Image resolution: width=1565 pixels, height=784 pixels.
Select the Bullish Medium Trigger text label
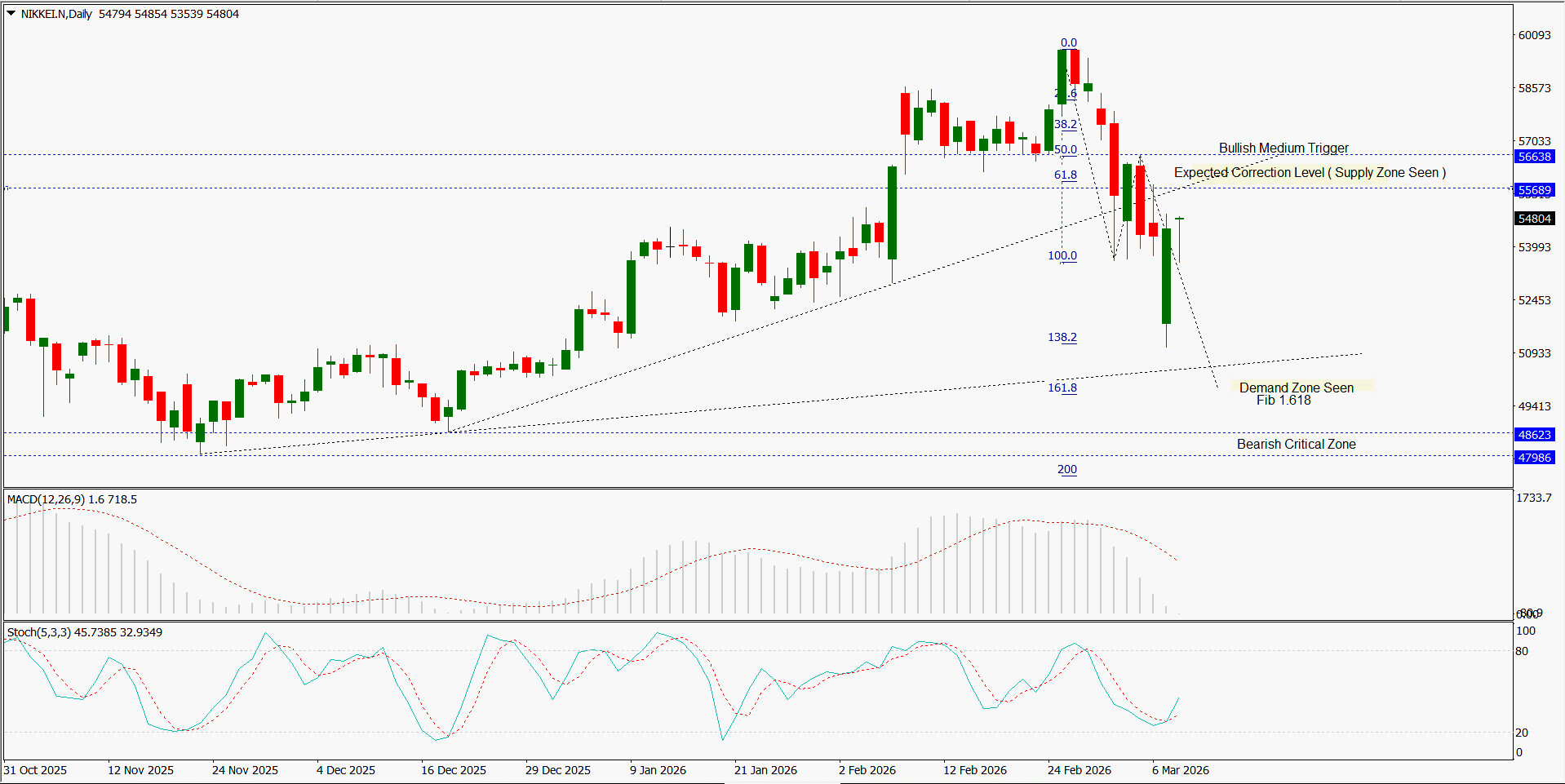click(1283, 148)
